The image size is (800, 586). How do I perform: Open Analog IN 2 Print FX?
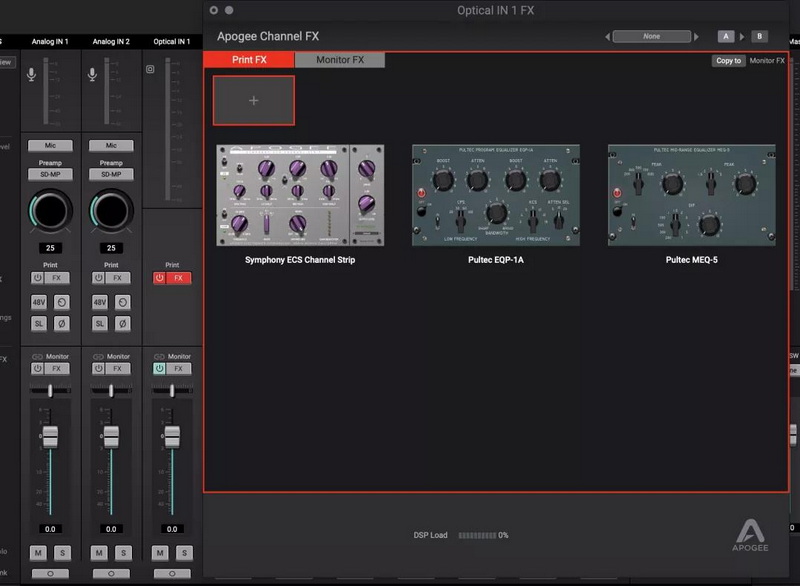[x=118, y=278]
